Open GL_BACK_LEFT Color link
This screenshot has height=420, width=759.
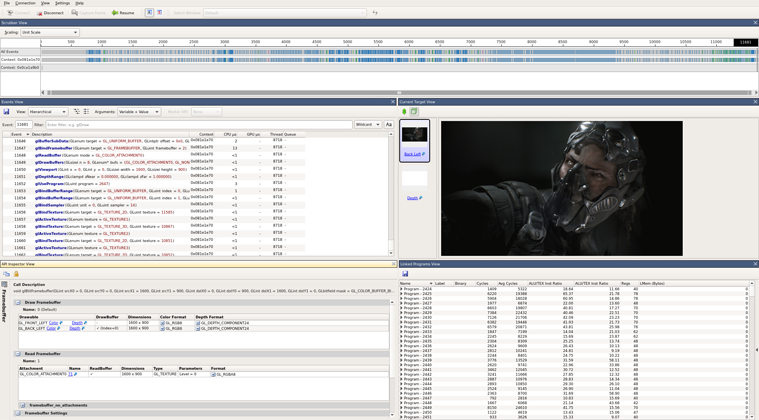click(51, 328)
